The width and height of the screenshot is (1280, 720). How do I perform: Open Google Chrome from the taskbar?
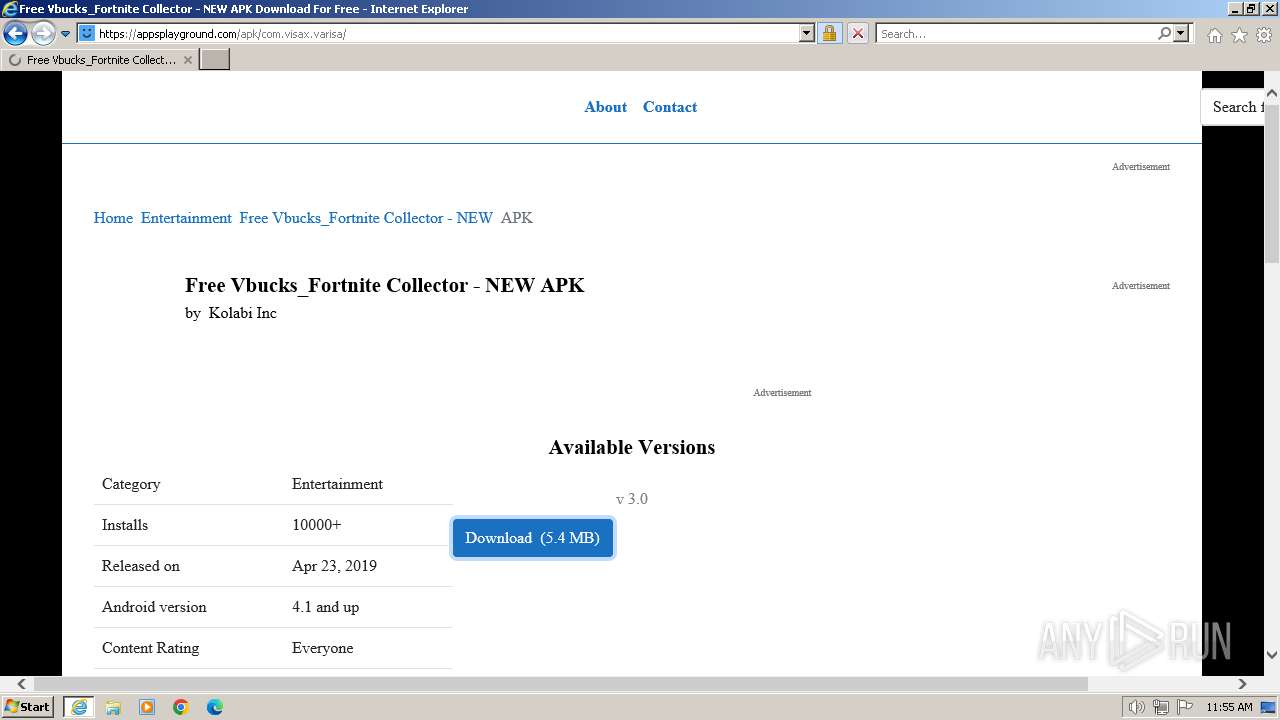click(181, 707)
